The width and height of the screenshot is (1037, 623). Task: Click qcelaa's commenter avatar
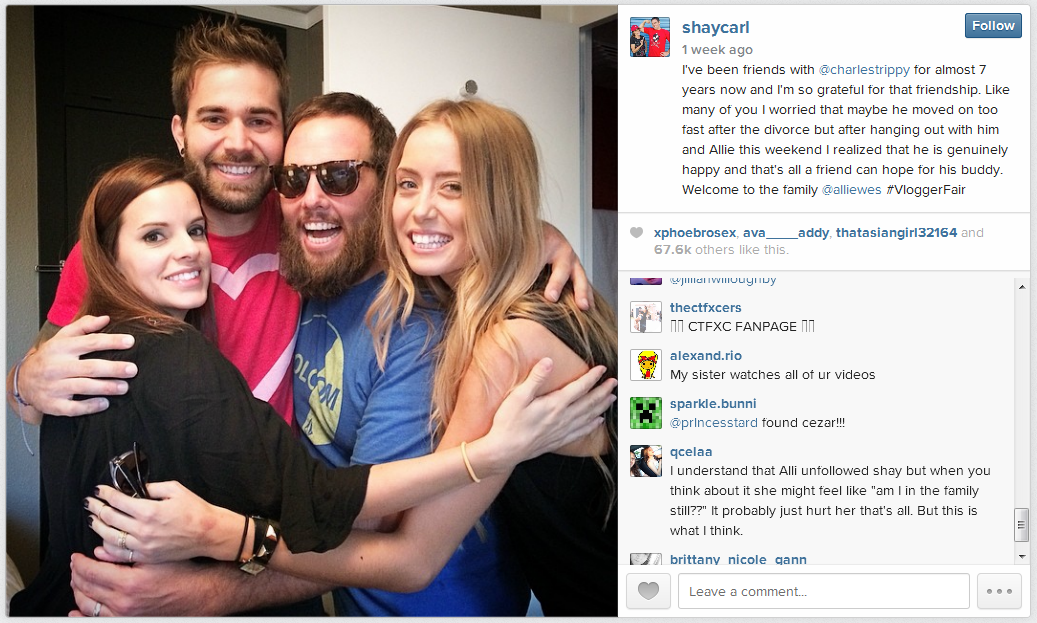pyautogui.click(x=645, y=461)
